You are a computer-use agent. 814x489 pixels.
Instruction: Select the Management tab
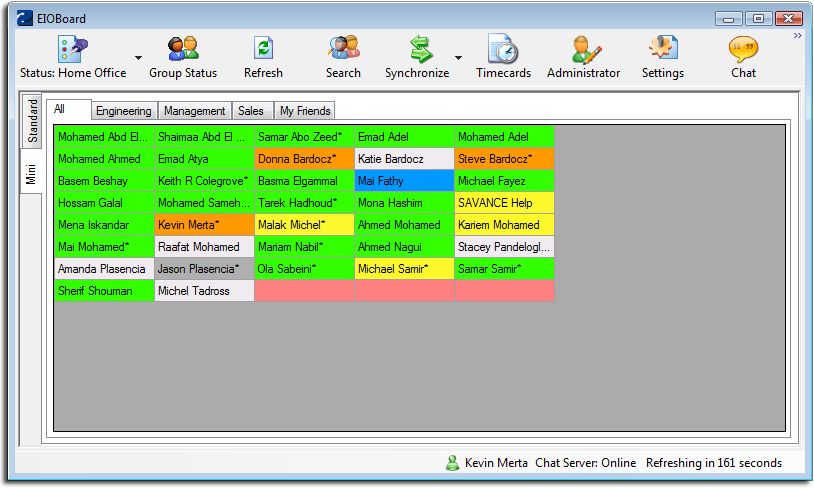tap(195, 111)
